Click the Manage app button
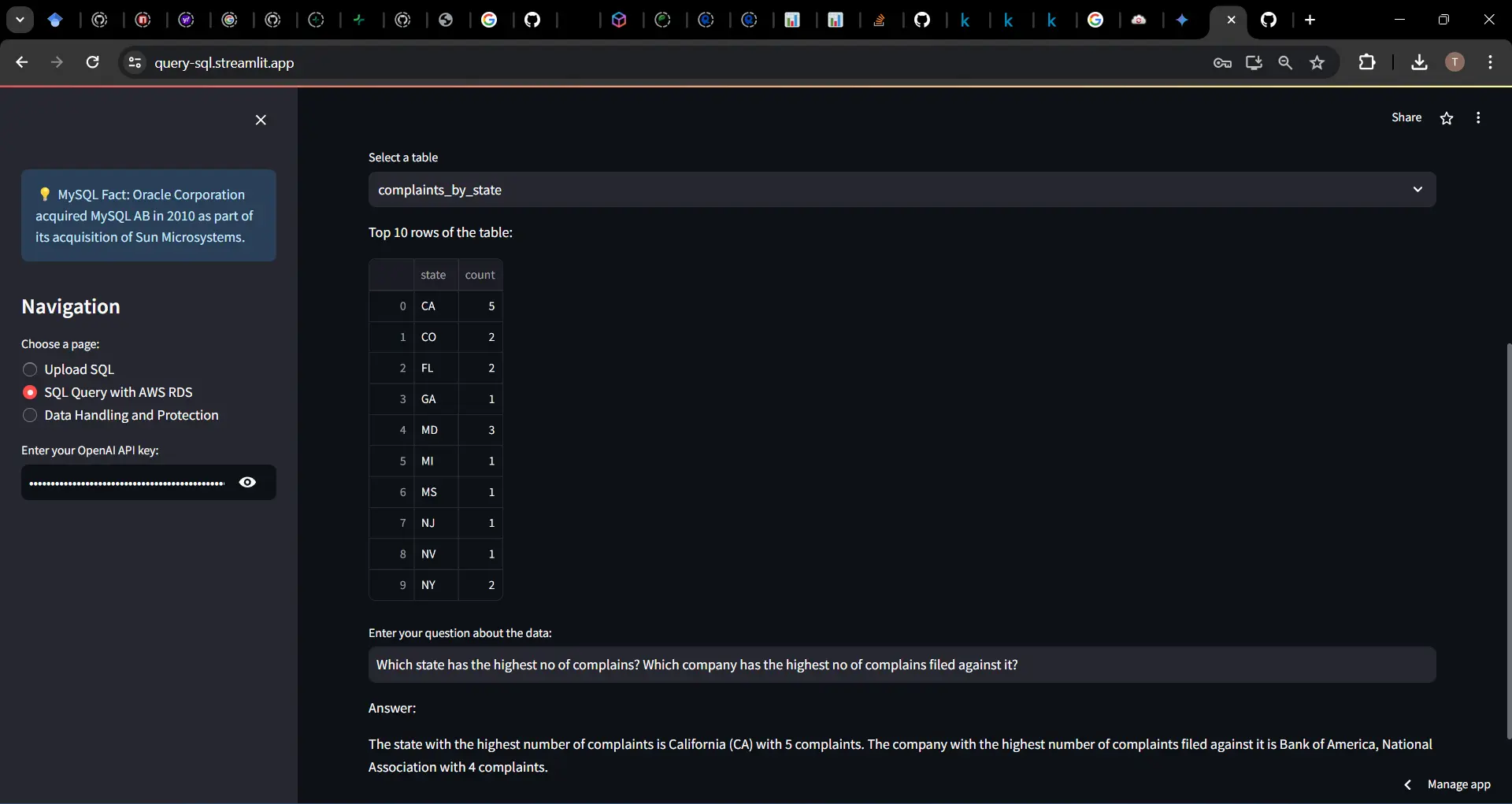The width and height of the screenshot is (1512, 804). [1458, 784]
